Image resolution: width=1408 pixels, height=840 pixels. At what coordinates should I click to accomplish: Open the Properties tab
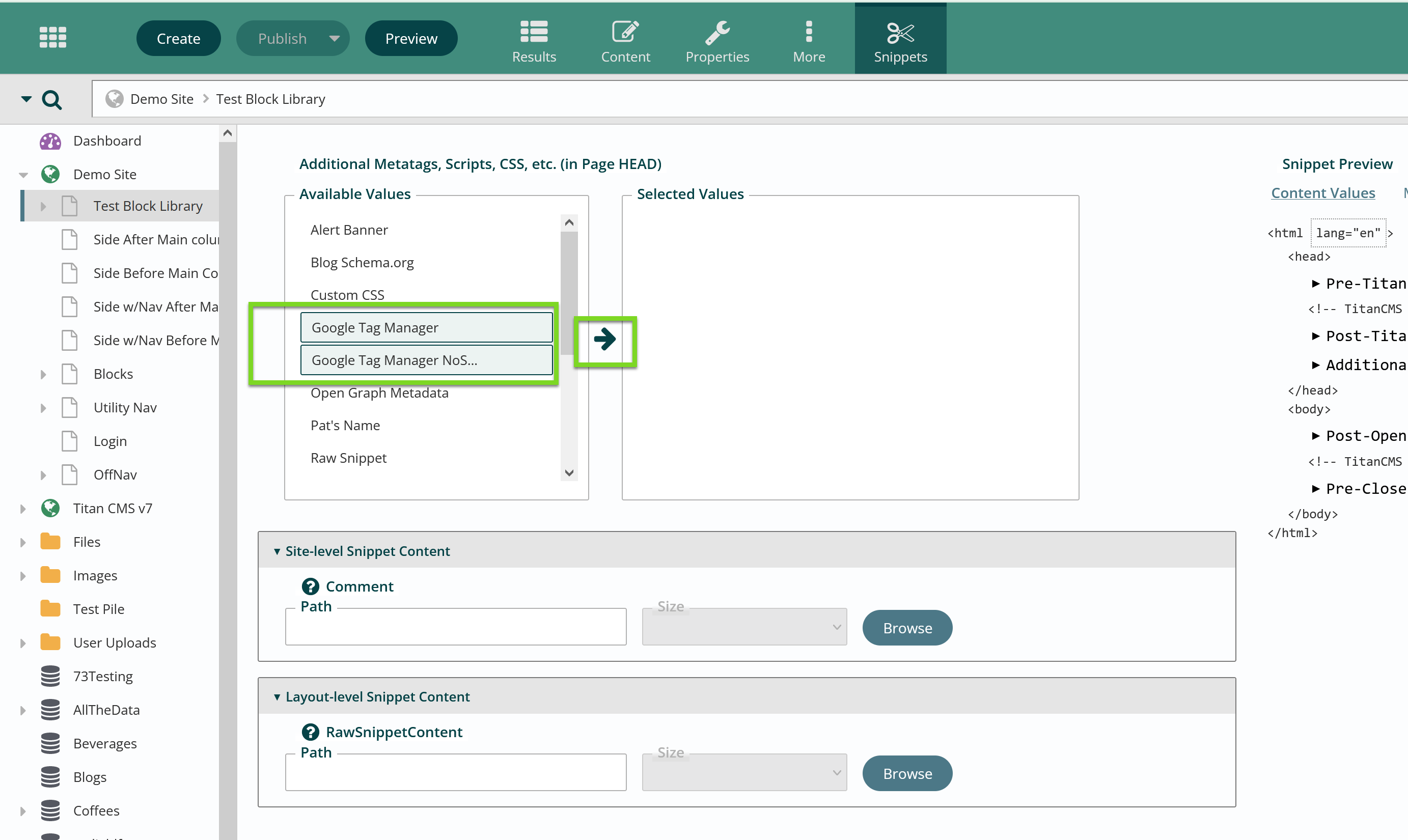717,41
